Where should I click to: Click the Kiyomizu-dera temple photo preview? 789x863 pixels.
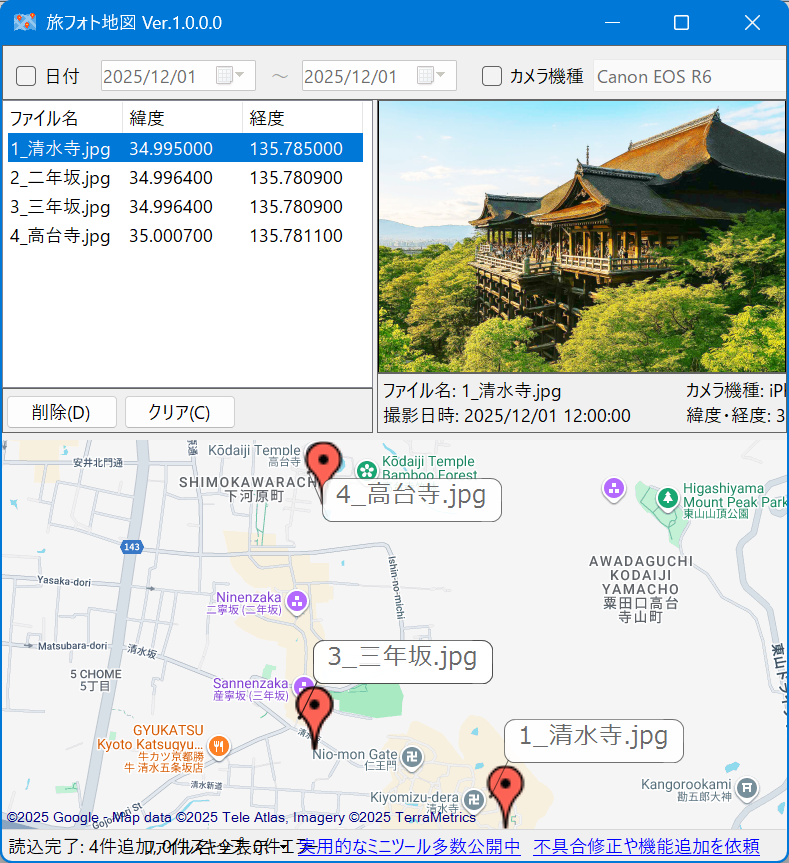(582, 237)
